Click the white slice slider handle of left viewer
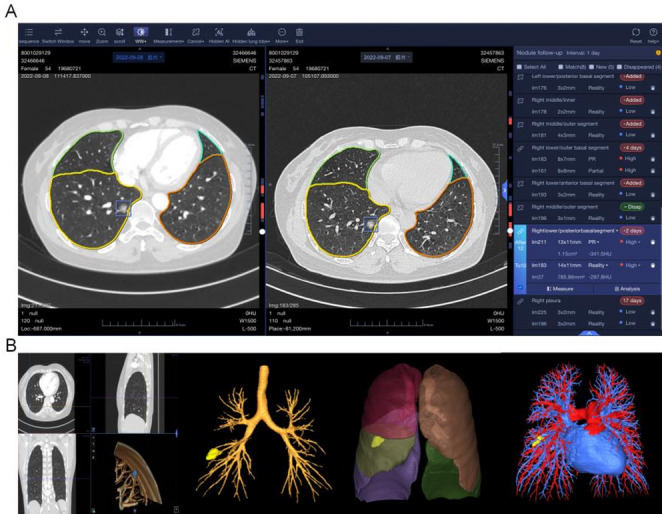662x514 pixels. [x=262, y=232]
